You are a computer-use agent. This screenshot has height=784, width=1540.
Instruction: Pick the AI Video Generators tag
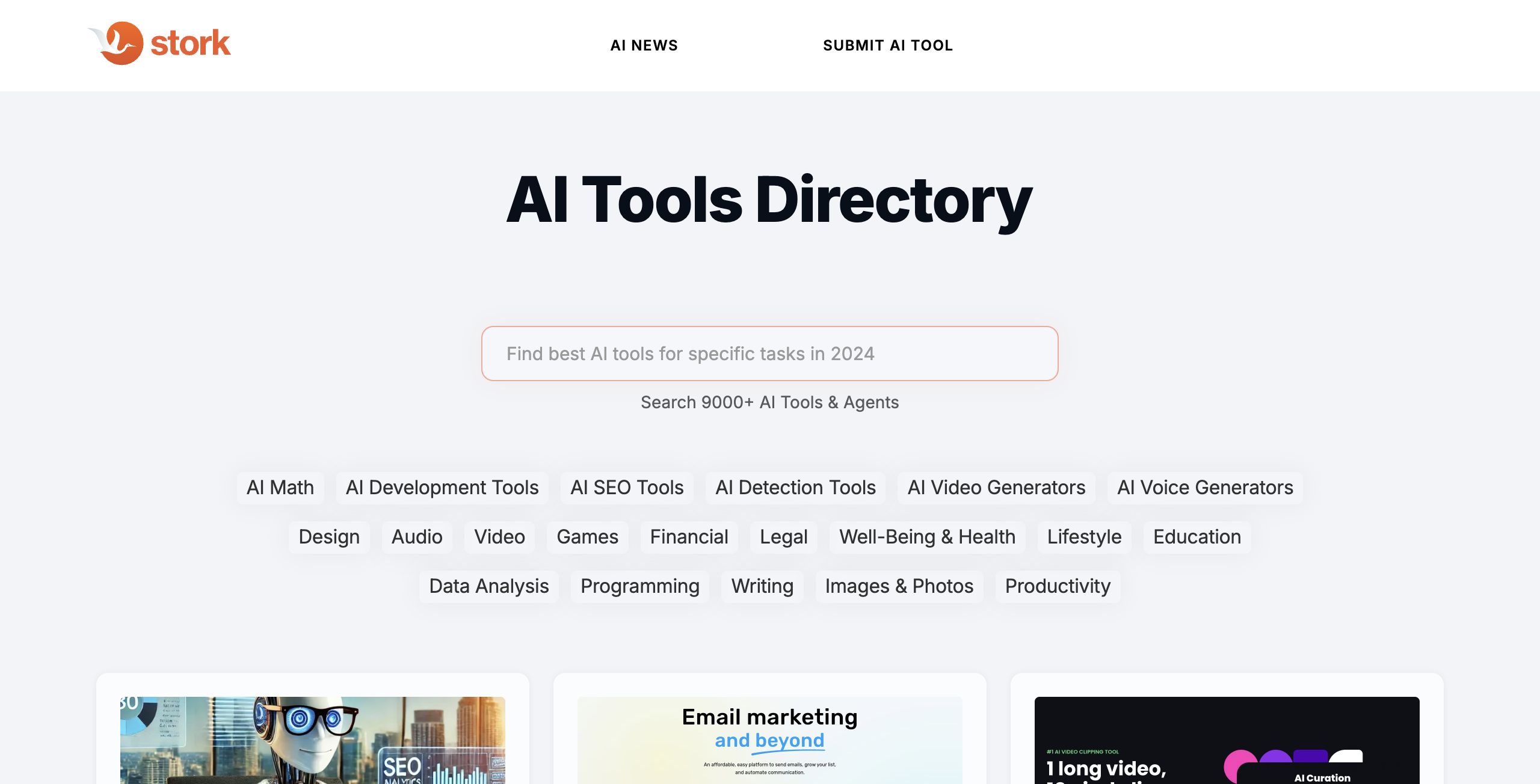996,488
